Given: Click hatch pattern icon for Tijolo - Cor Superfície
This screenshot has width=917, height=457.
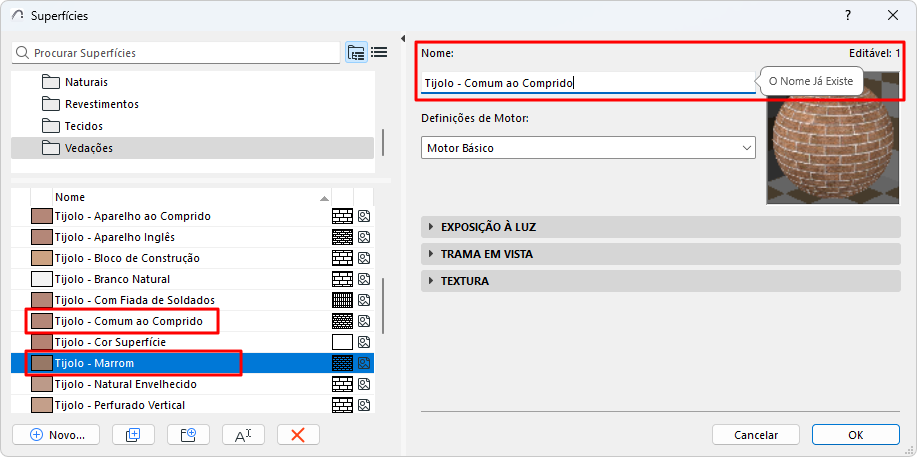Looking at the screenshot, I should [x=342, y=342].
